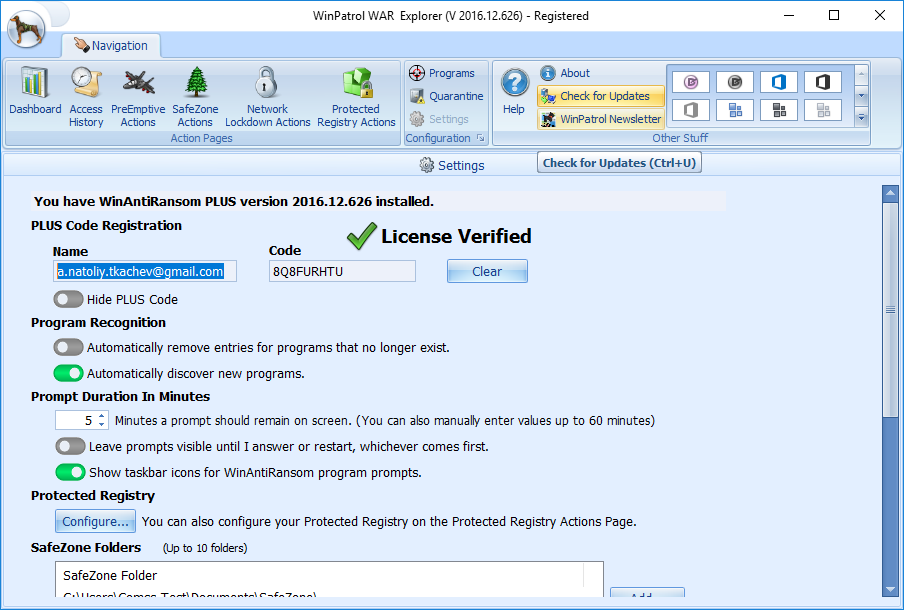Viewport: 904px width, 610px height.
Task: Focus the registration Name field
Action: coord(145,271)
